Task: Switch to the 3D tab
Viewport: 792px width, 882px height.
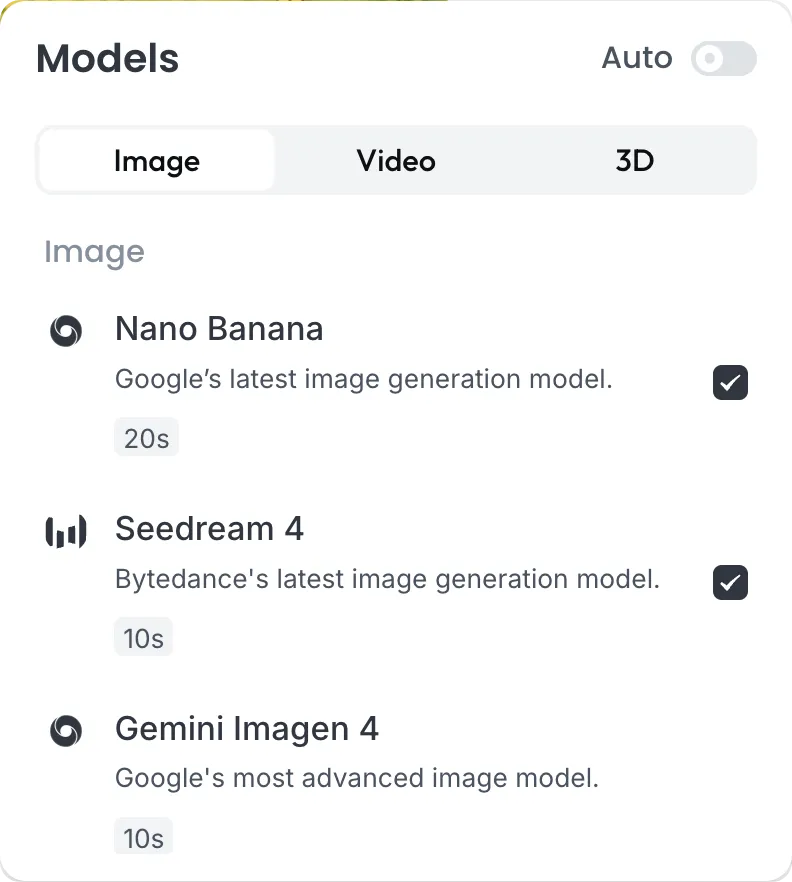Action: pos(634,161)
